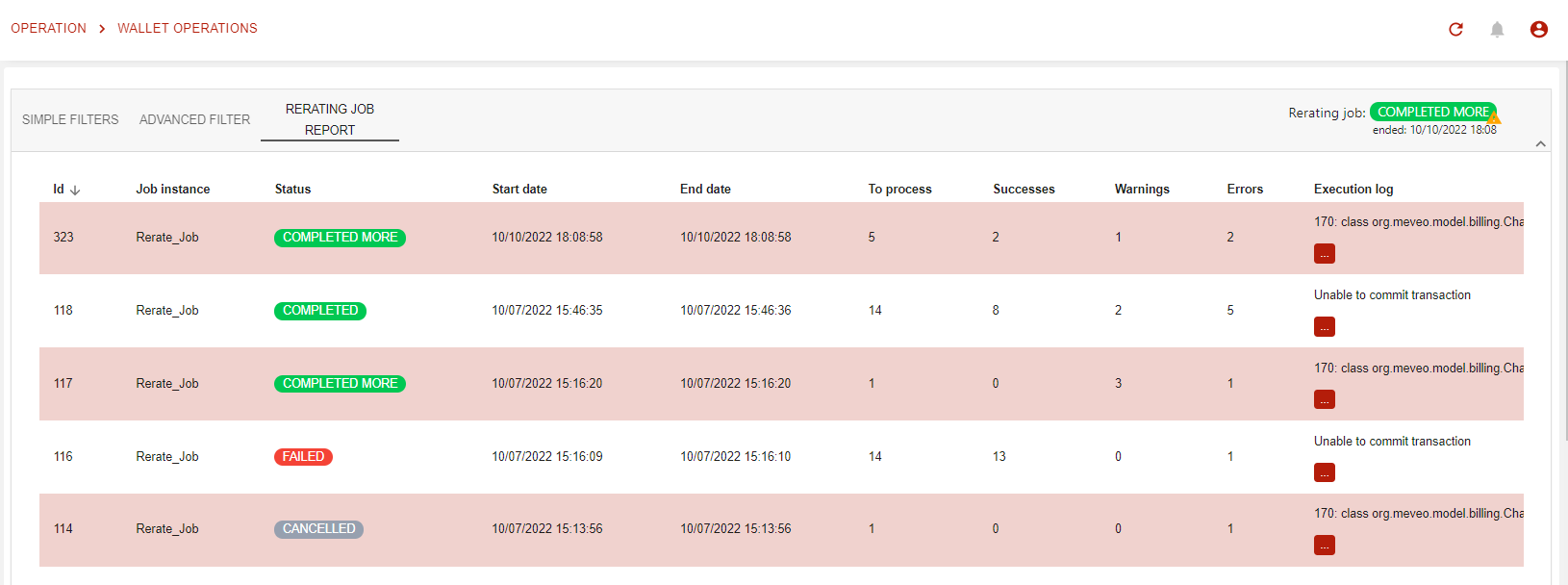Expand execution log for job 323
The width and height of the screenshot is (1568, 585).
[x=1324, y=254]
